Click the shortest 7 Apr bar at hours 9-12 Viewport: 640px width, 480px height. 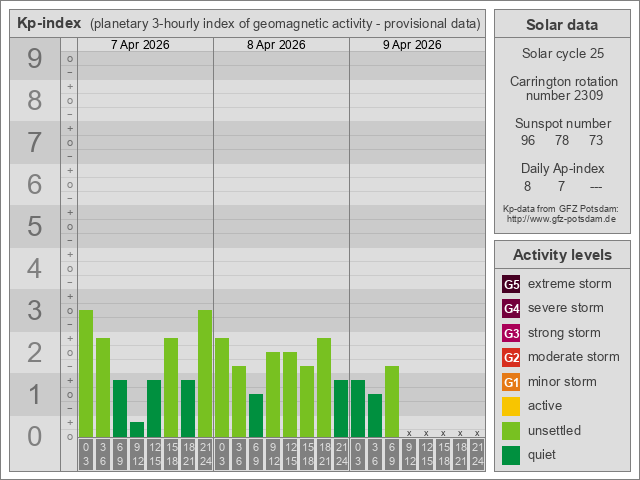tap(137, 429)
